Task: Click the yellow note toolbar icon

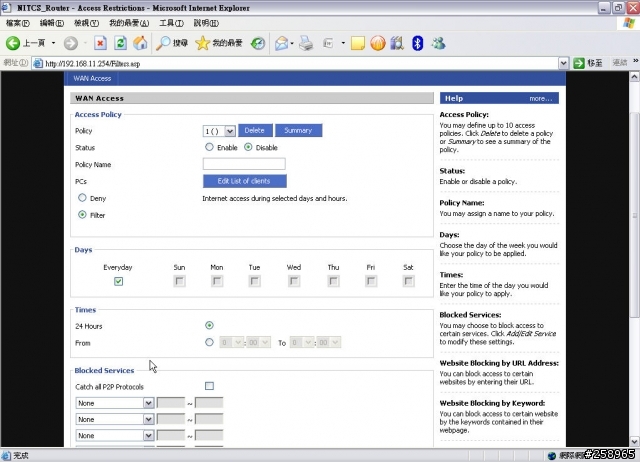Action: (x=358, y=43)
